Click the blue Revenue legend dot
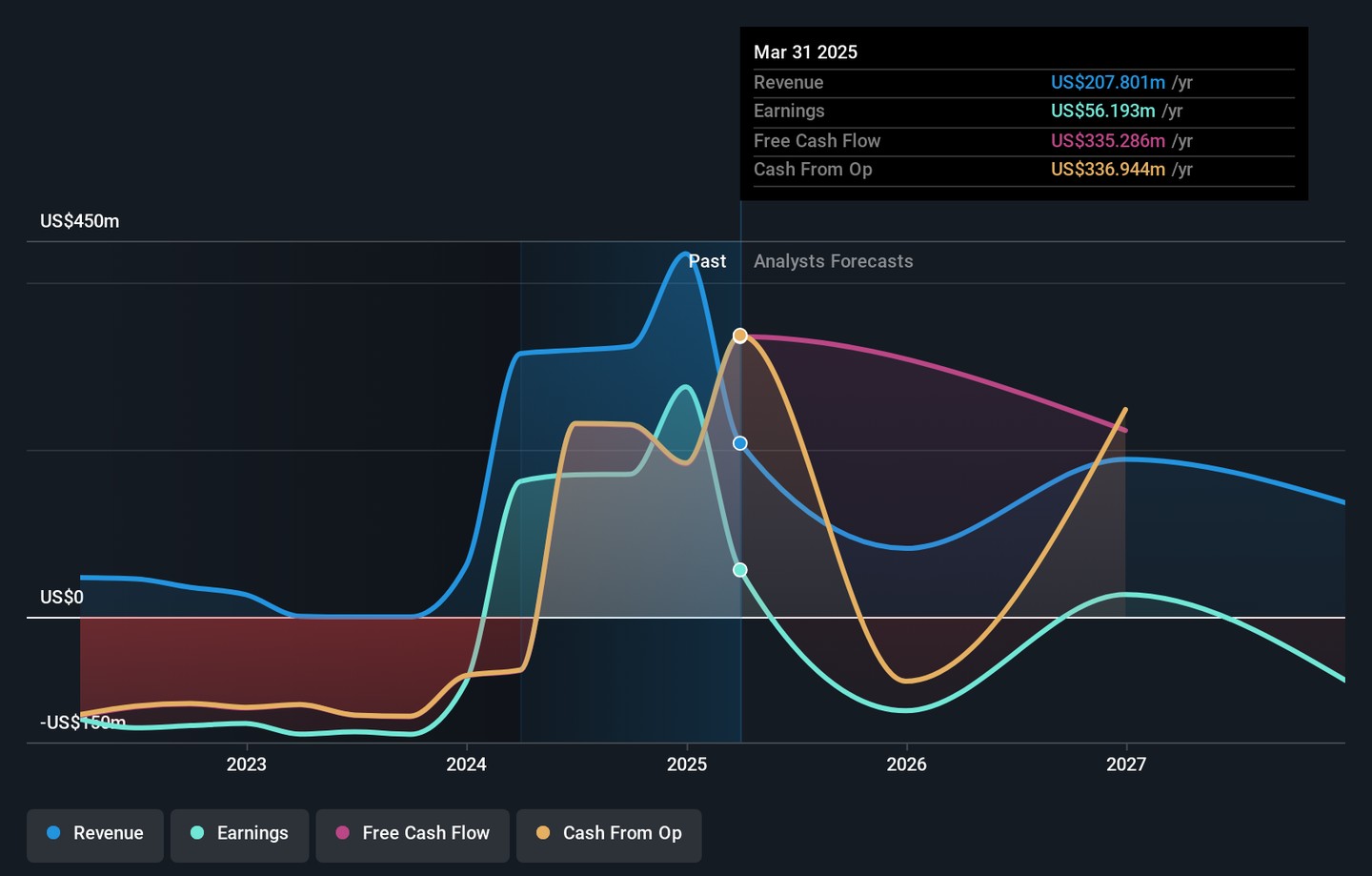Viewport: 1372px width, 876px height. (53, 833)
